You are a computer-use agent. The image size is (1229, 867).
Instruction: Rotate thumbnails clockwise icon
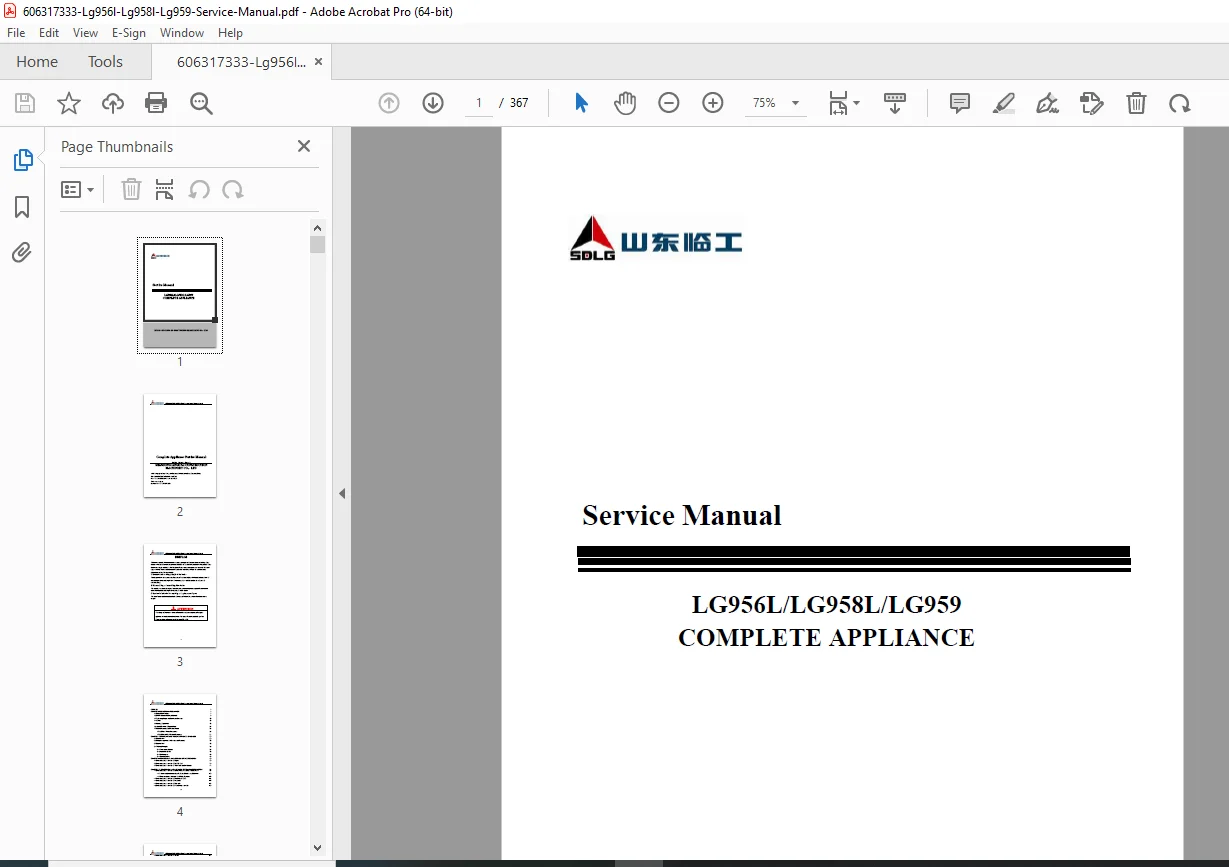(x=233, y=190)
